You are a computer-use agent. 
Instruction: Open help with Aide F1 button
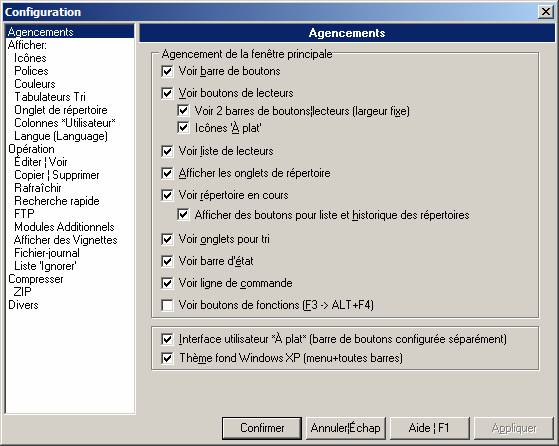429,428
